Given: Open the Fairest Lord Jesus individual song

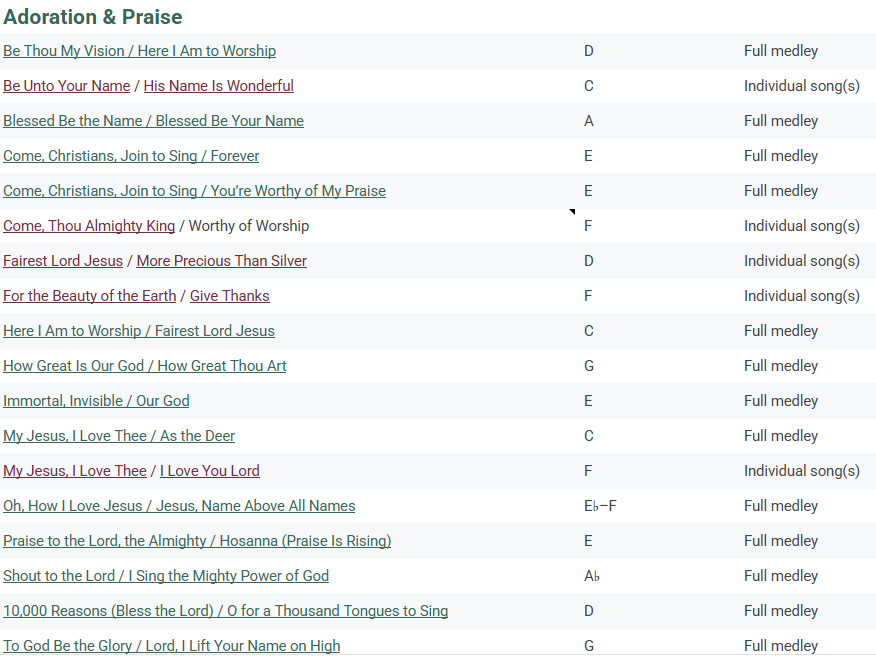Looking at the screenshot, I should point(62,261).
